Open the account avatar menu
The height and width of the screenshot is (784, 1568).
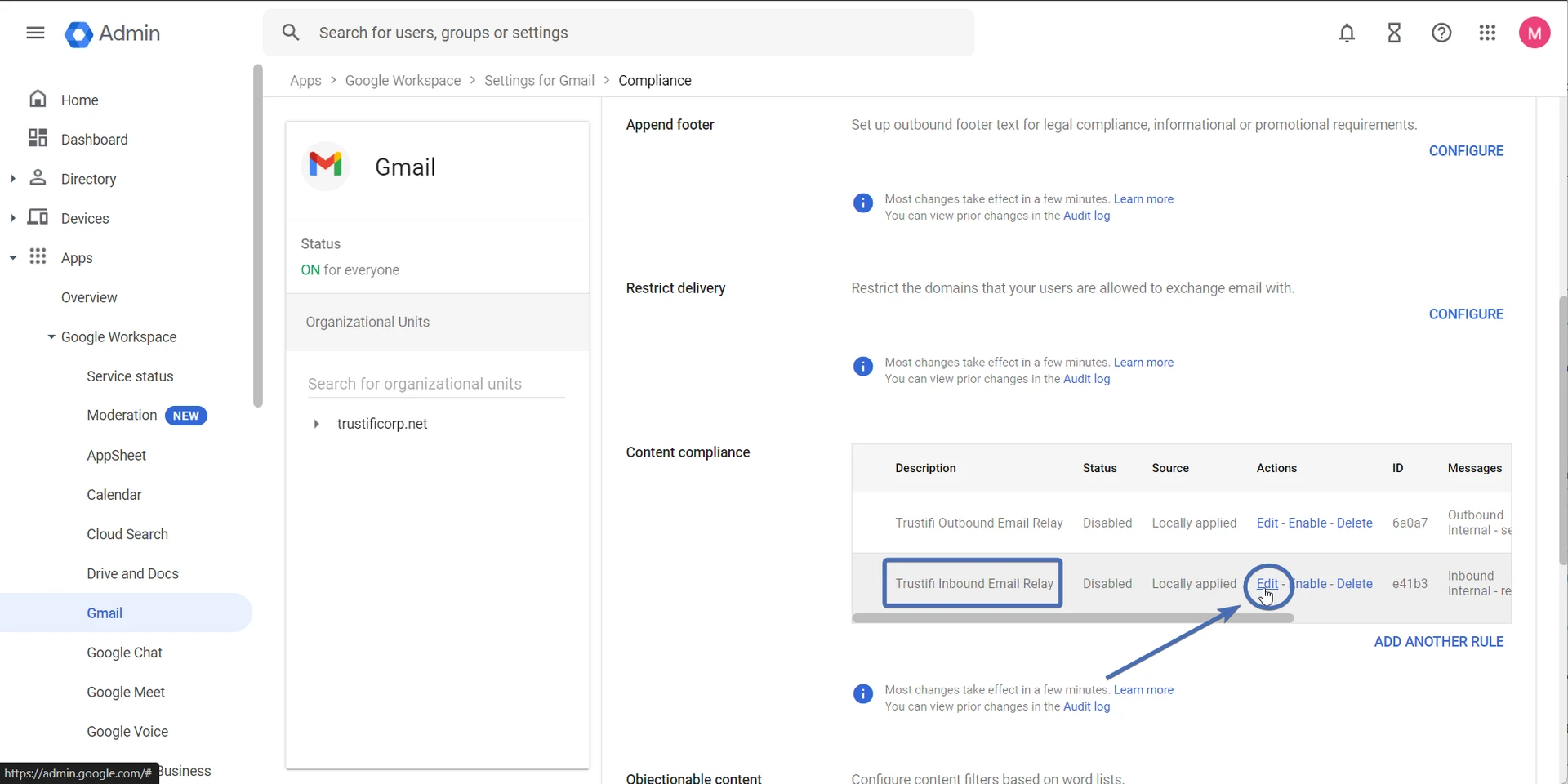tap(1534, 33)
